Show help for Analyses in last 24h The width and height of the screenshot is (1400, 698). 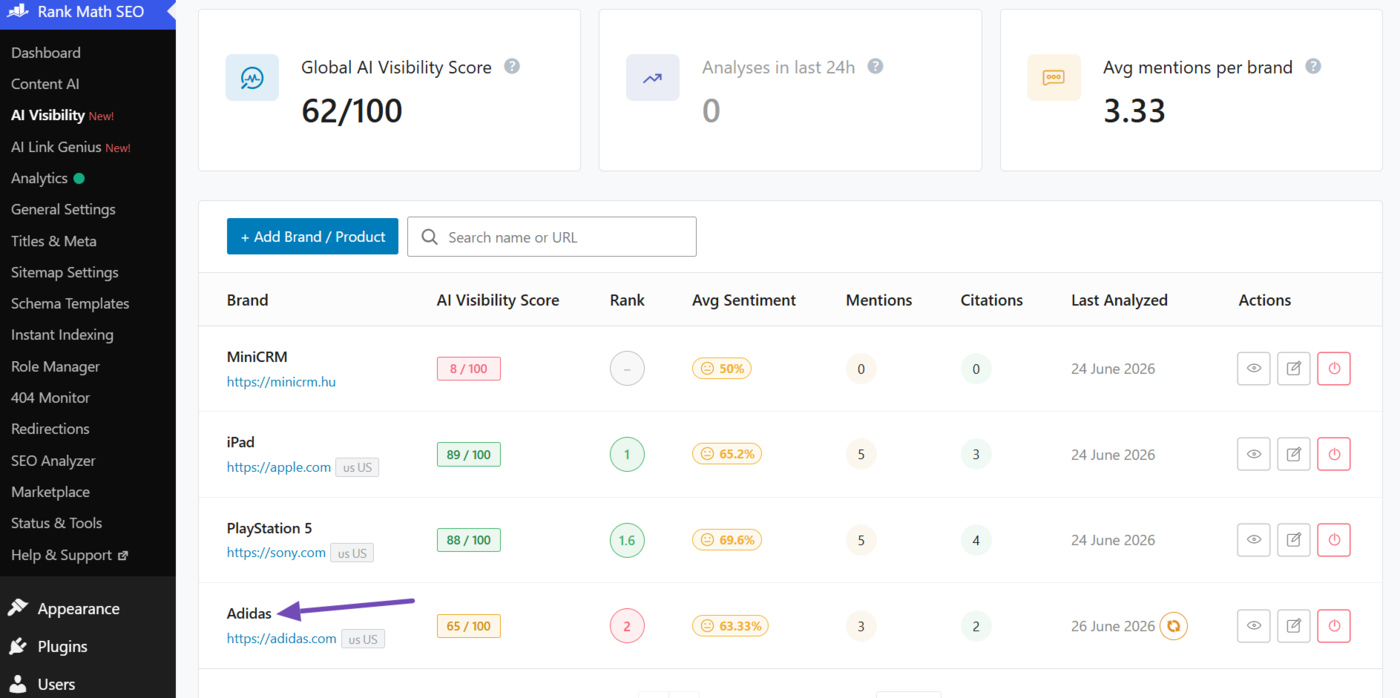point(875,66)
